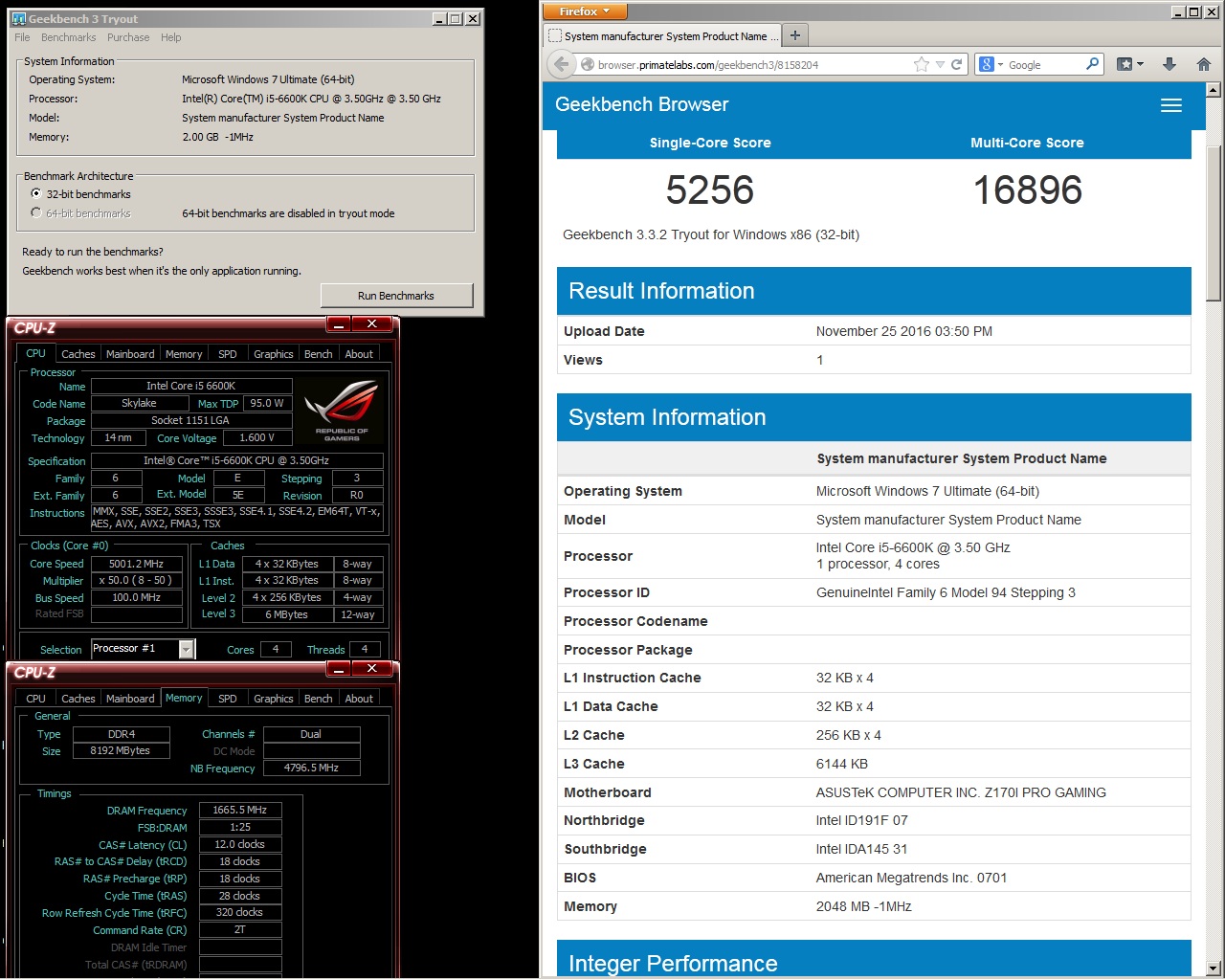Click the Firefox URL address field
Image resolution: width=1225 pixels, height=980 pixels.
pos(751,64)
